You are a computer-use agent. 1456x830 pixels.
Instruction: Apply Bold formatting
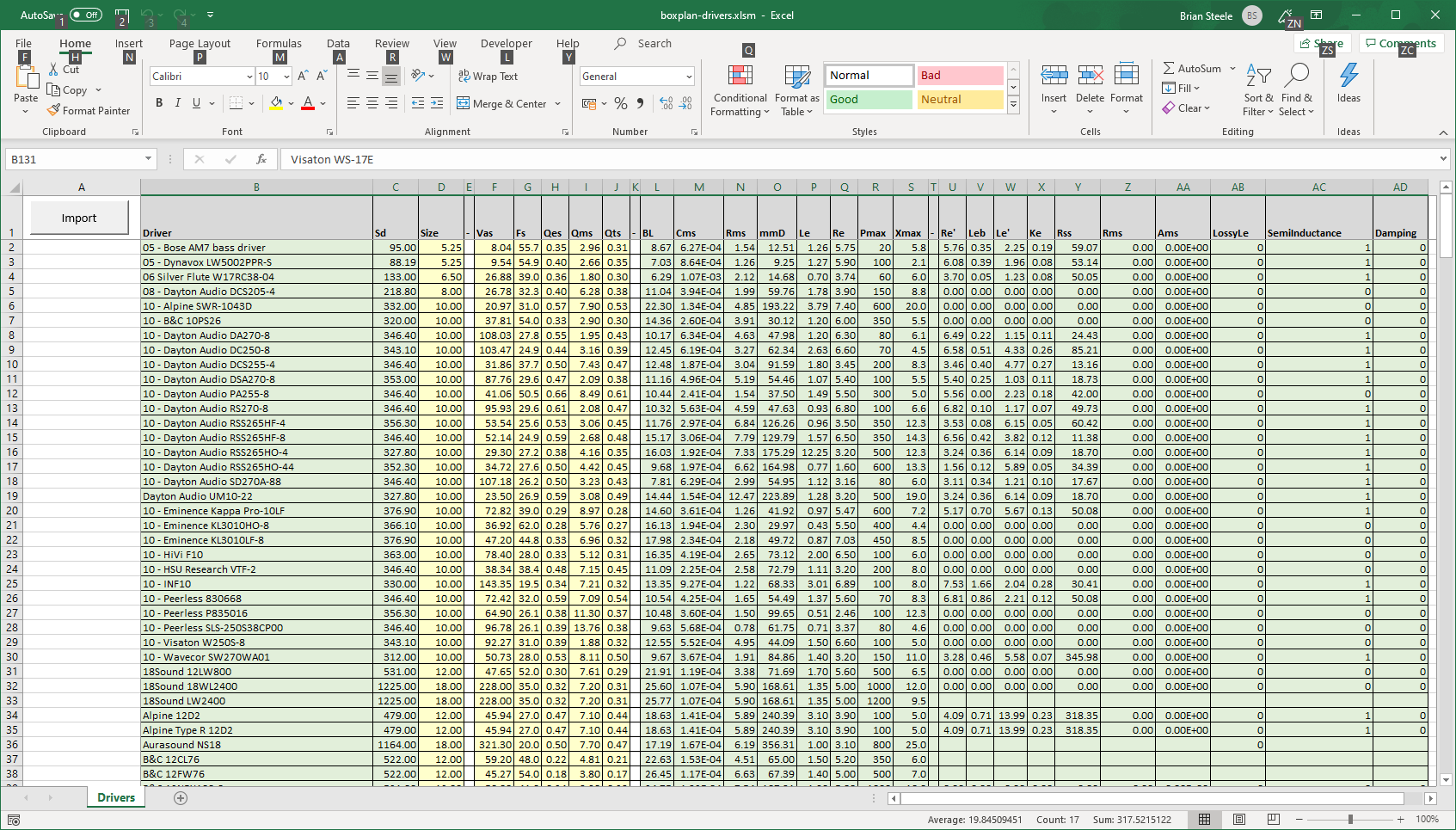coord(159,103)
